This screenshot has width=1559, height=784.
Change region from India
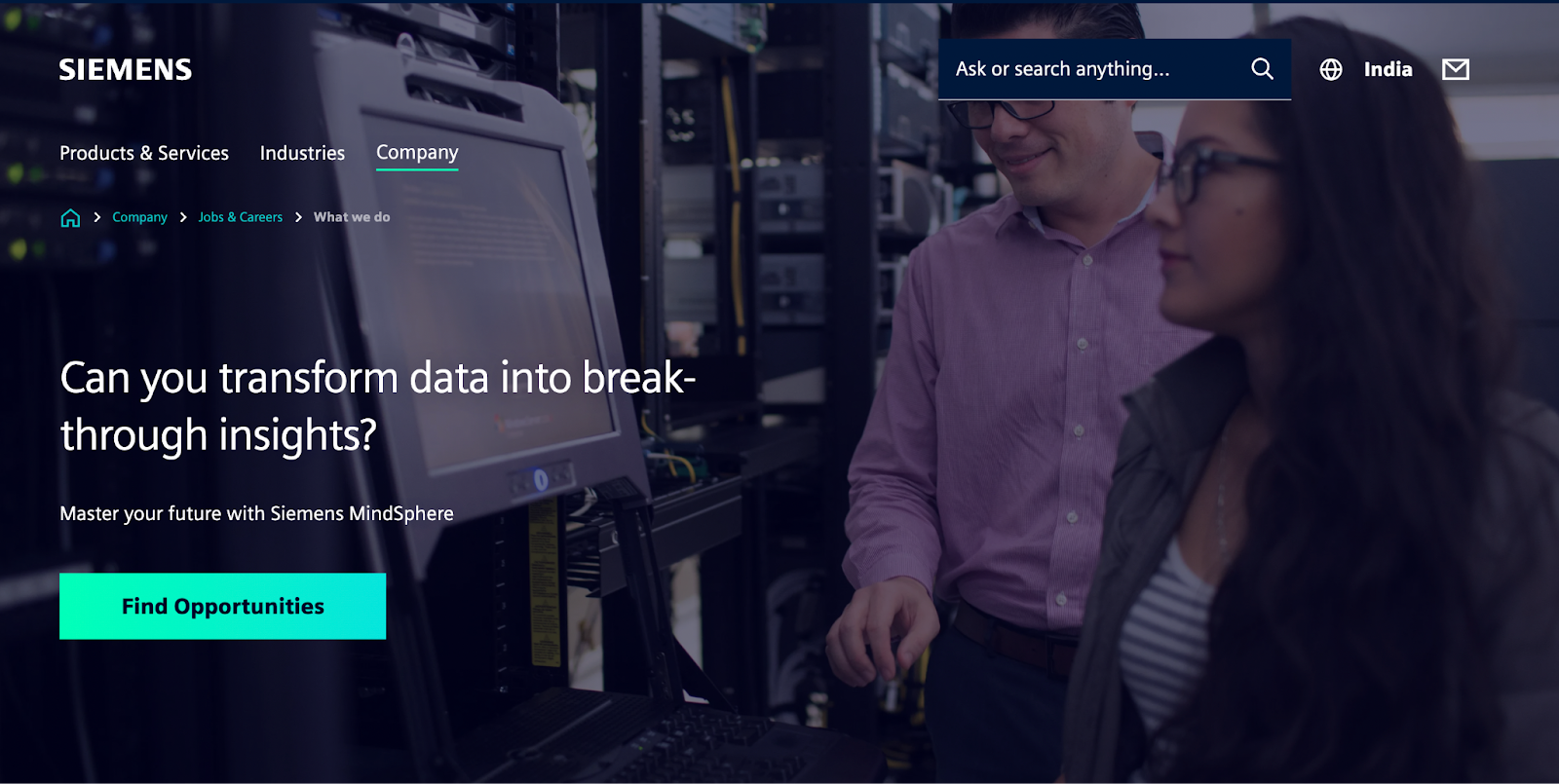coord(1388,69)
